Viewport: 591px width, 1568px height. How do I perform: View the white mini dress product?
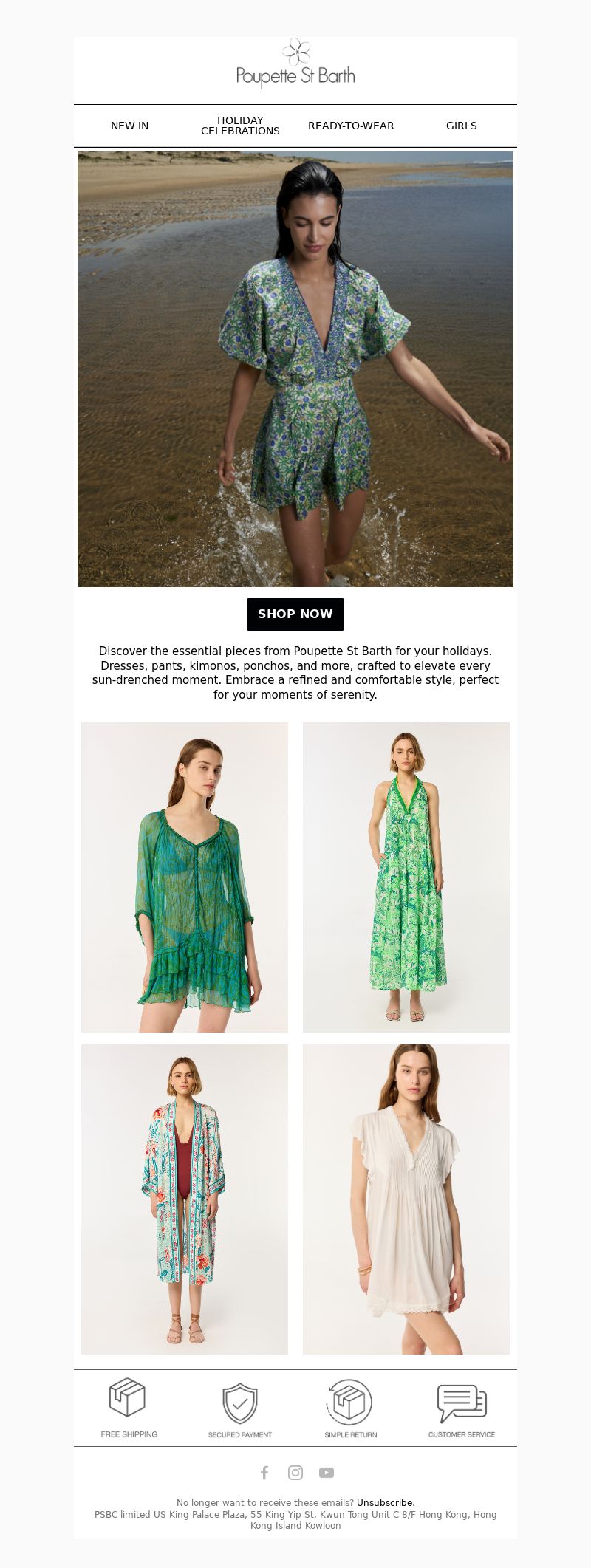pyautogui.click(x=406, y=1199)
